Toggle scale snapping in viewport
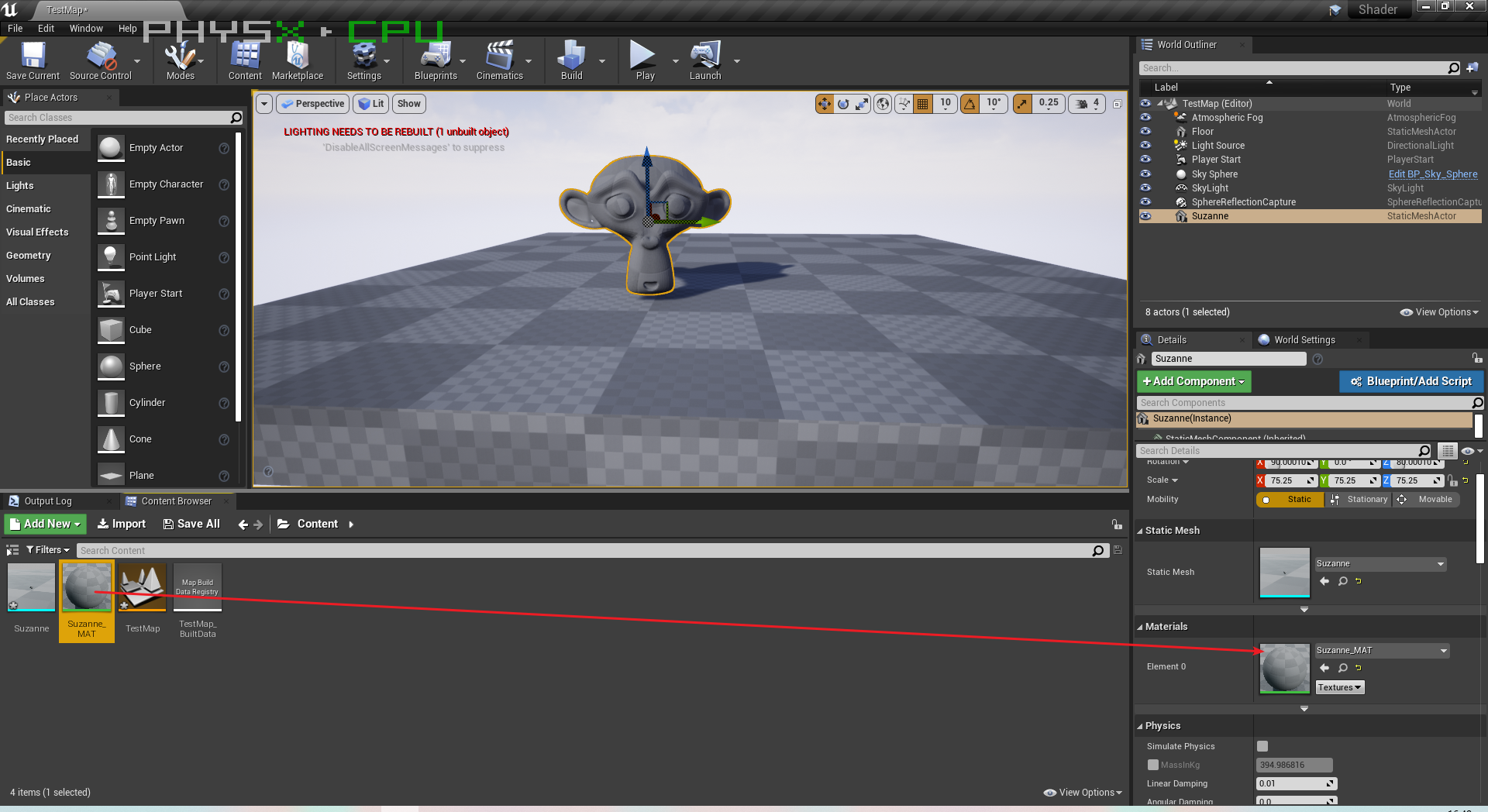This screenshot has width=1488, height=812. coord(1022,104)
